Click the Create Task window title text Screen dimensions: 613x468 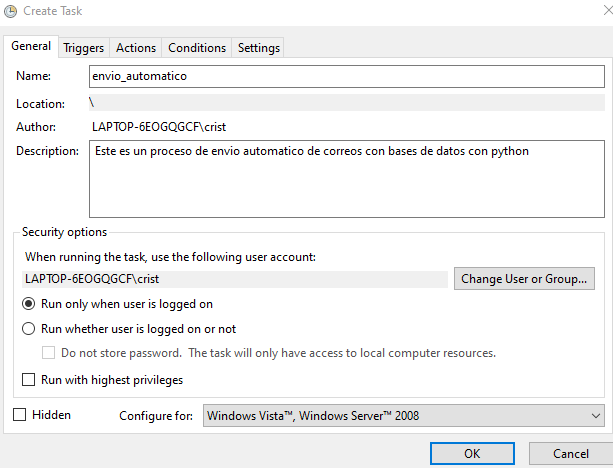(x=59, y=12)
